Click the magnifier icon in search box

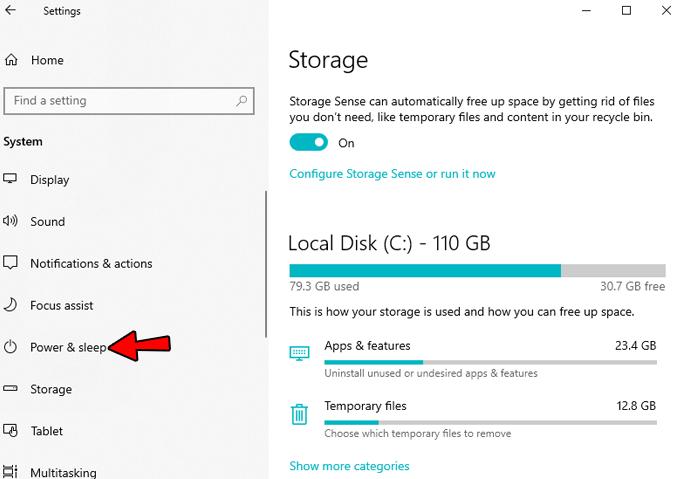[242, 101]
